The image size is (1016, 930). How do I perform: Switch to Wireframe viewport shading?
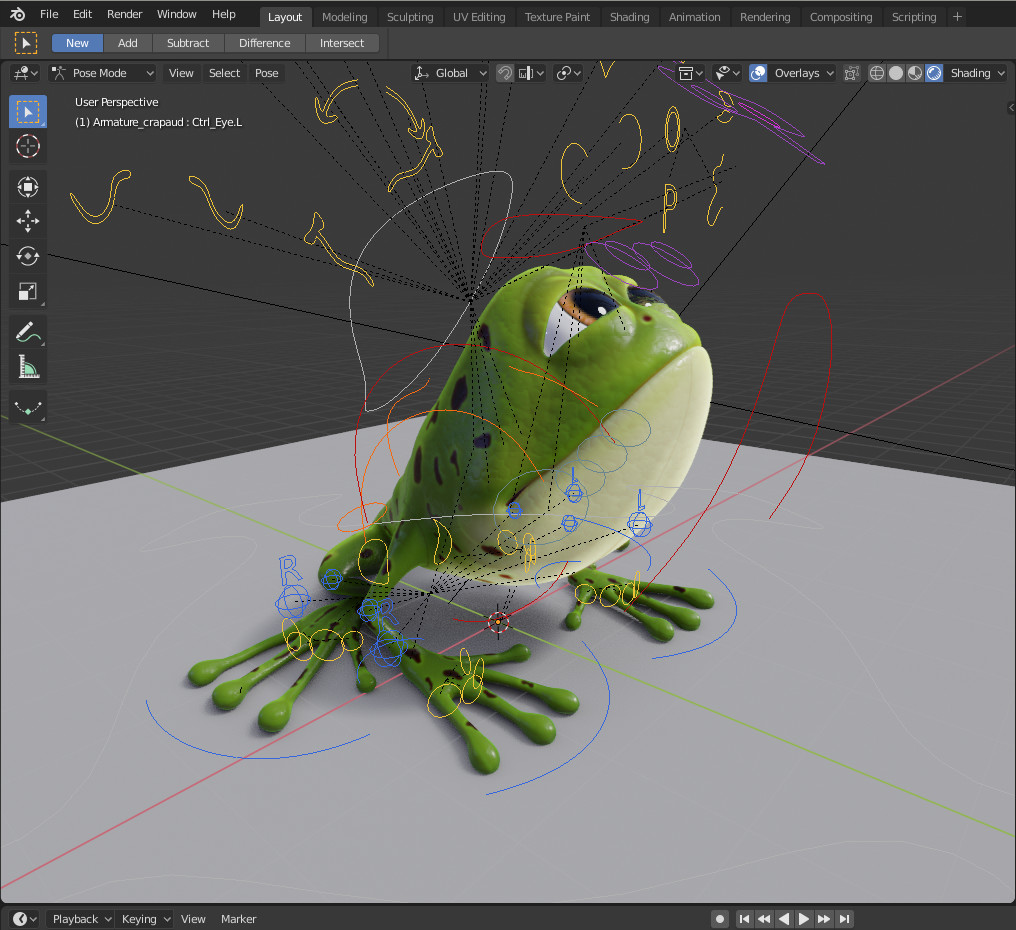[876, 73]
